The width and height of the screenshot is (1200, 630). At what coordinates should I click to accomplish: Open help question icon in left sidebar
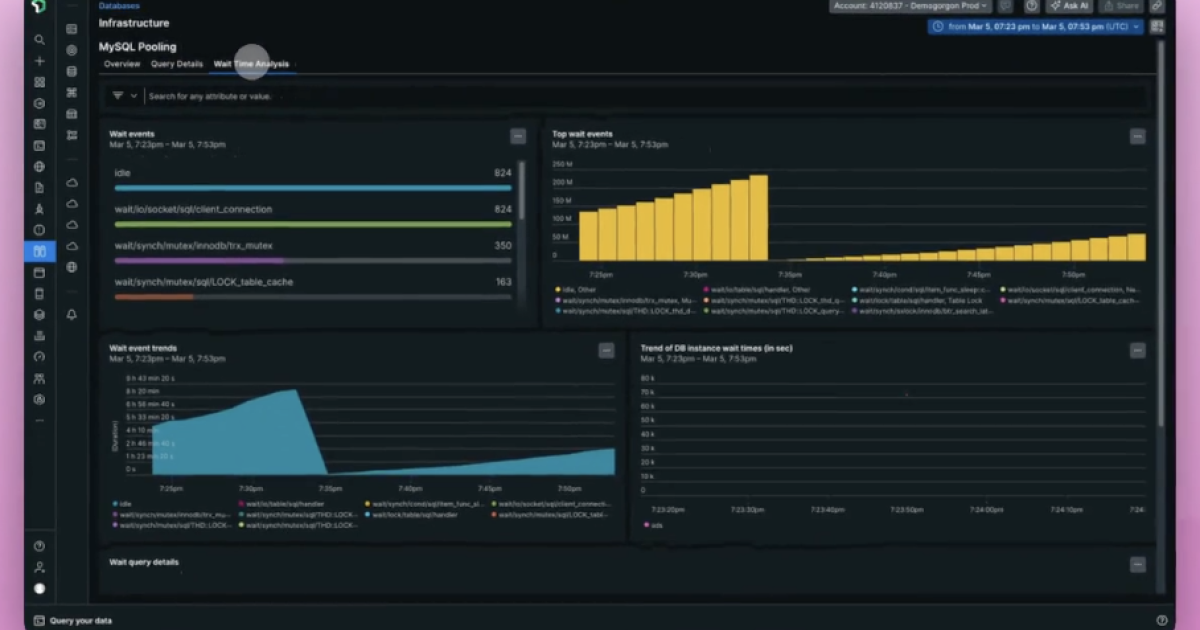tap(40, 546)
